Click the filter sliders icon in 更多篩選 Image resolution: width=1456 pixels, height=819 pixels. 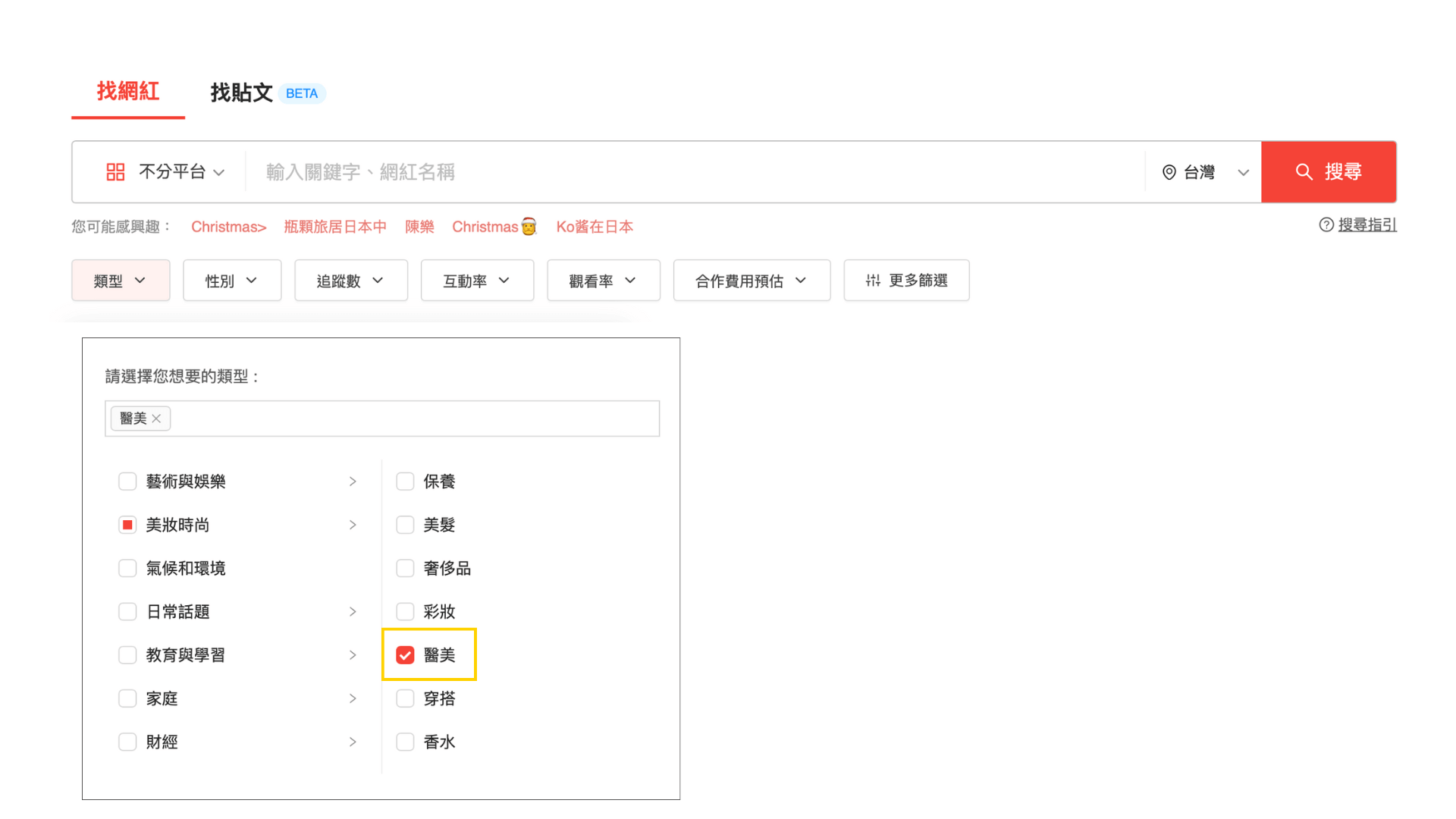point(873,281)
